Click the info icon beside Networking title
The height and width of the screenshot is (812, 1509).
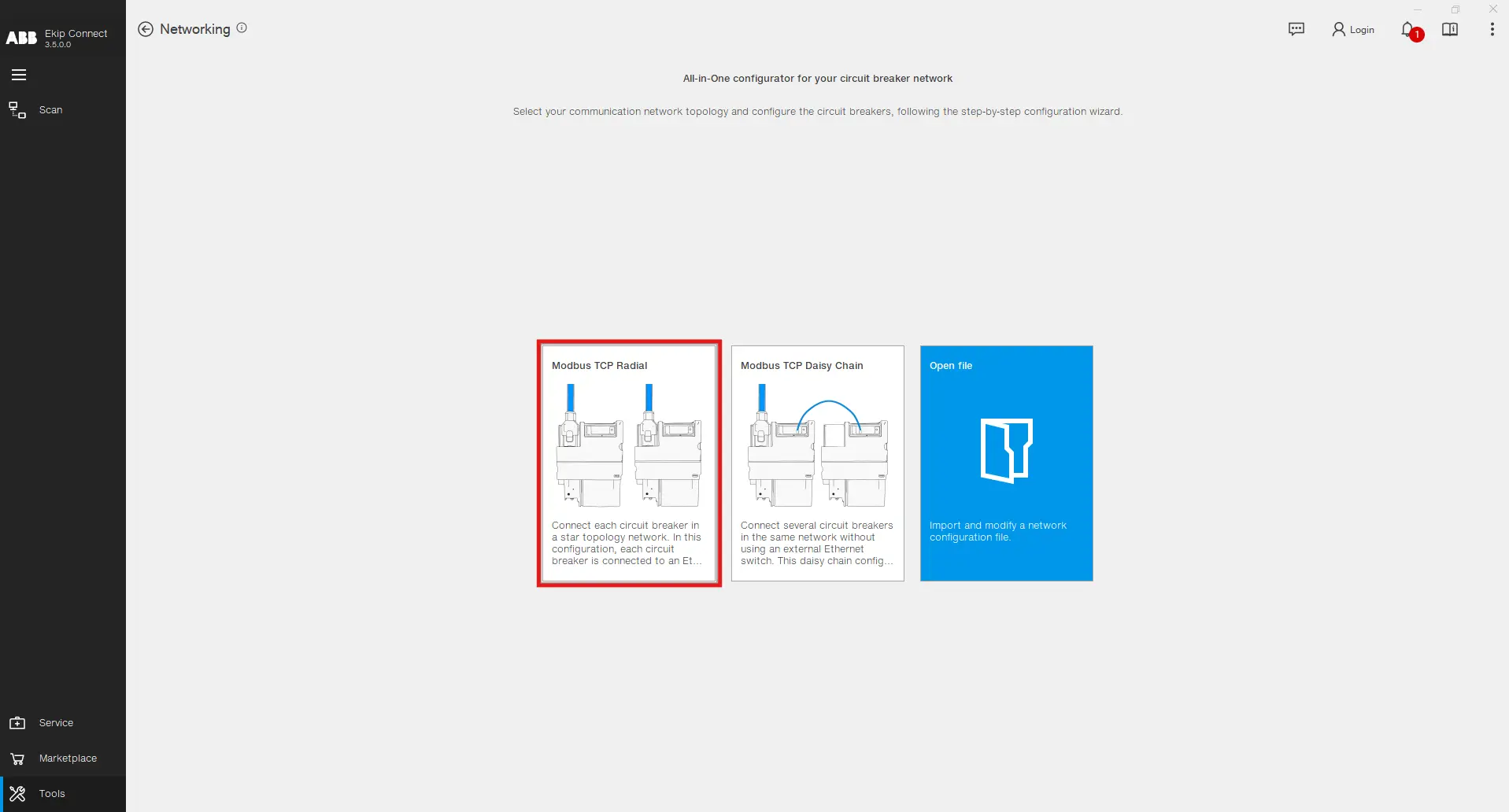point(241,28)
